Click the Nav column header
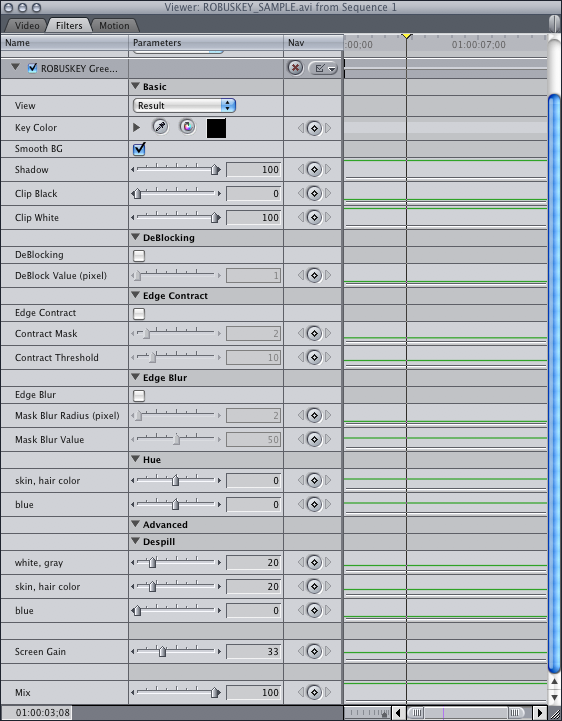Viewport: 562px width, 721px height. 313,43
